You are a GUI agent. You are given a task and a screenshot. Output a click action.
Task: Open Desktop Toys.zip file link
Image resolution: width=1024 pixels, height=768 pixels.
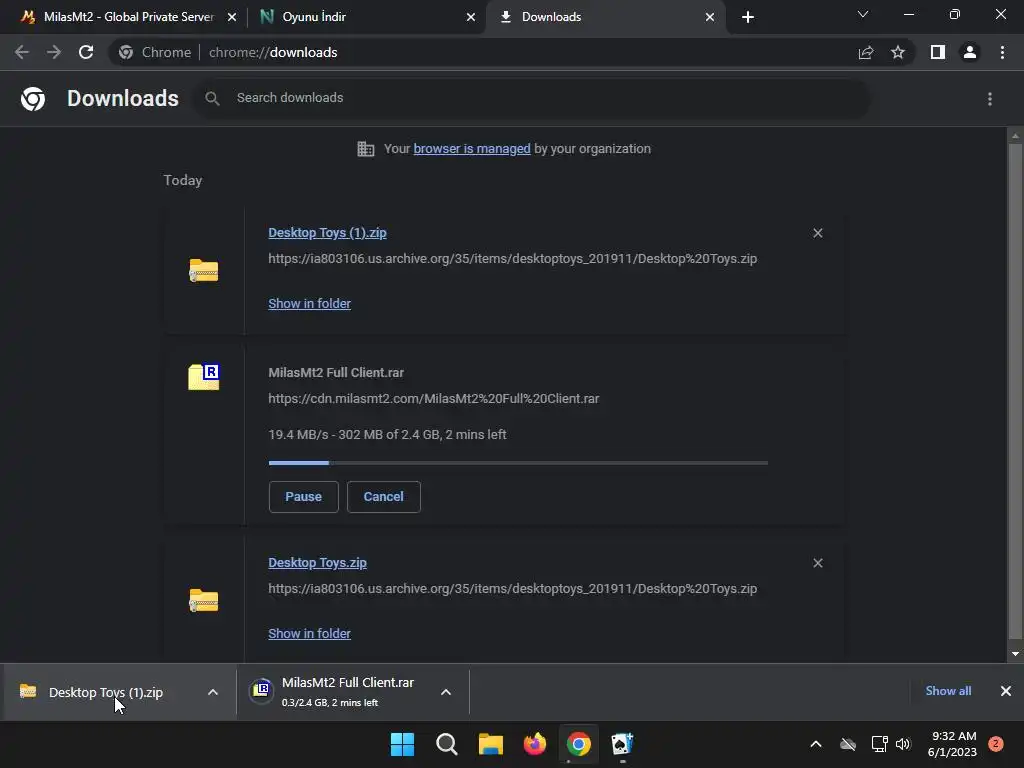pyautogui.click(x=317, y=563)
